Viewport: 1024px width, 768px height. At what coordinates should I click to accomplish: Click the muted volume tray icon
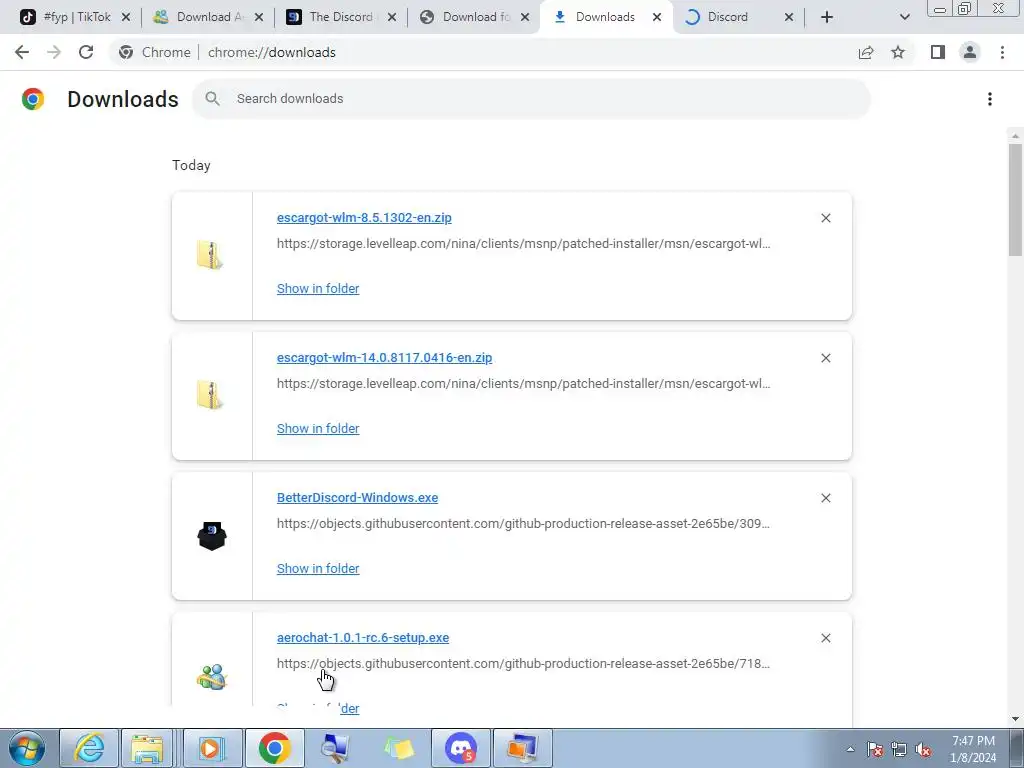tap(923, 750)
